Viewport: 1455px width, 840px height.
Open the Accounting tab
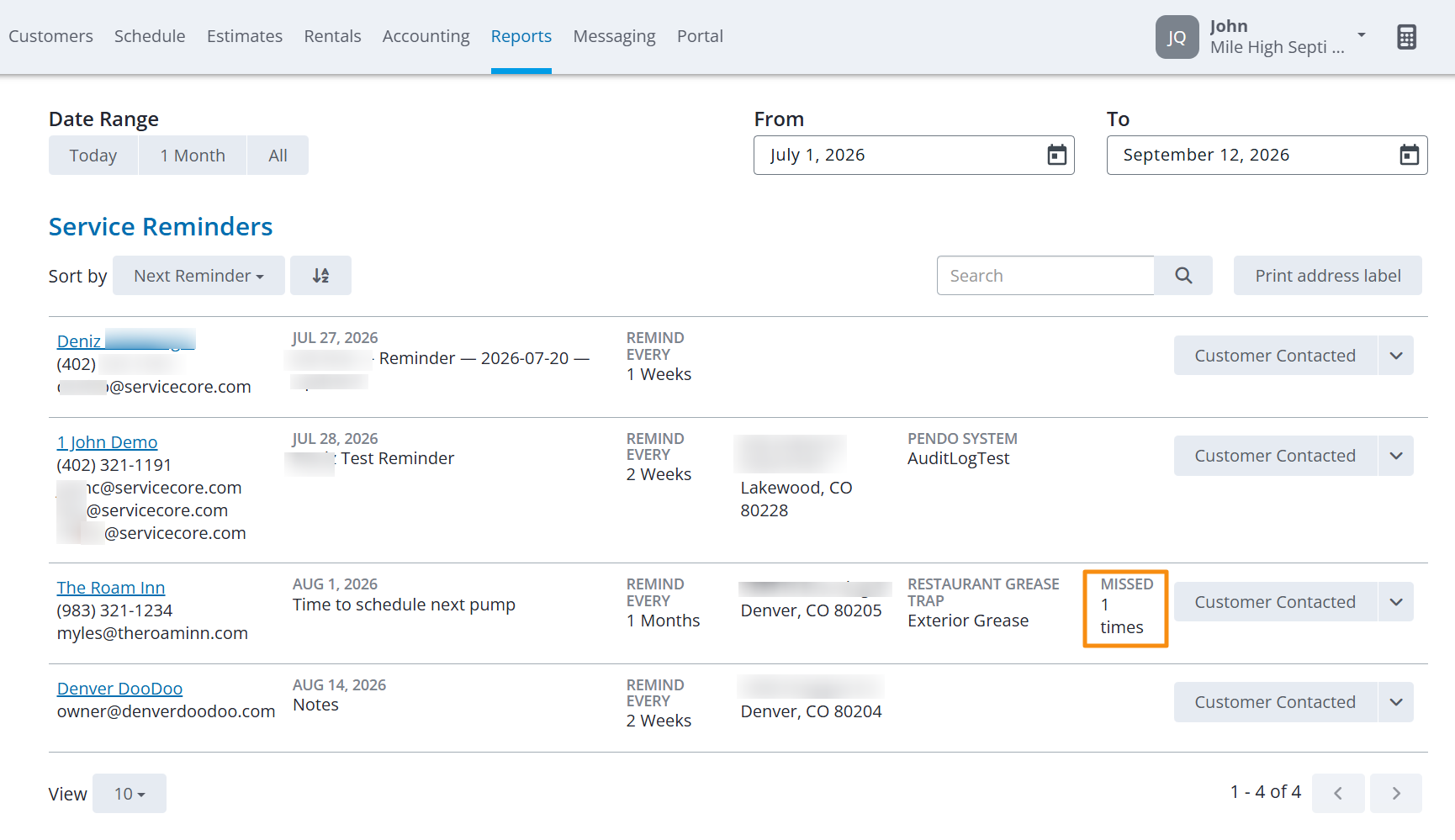(x=426, y=36)
